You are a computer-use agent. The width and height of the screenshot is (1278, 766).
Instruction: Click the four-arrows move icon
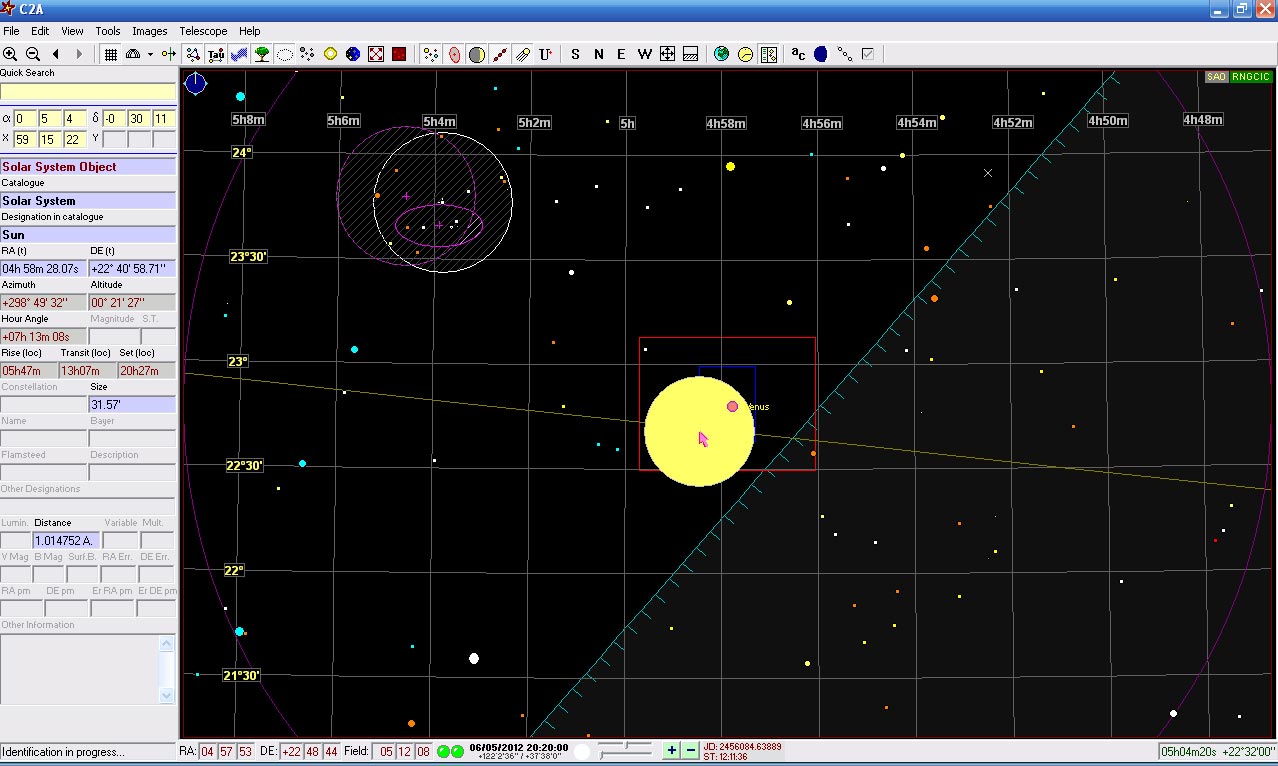click(x=668, y=54)
